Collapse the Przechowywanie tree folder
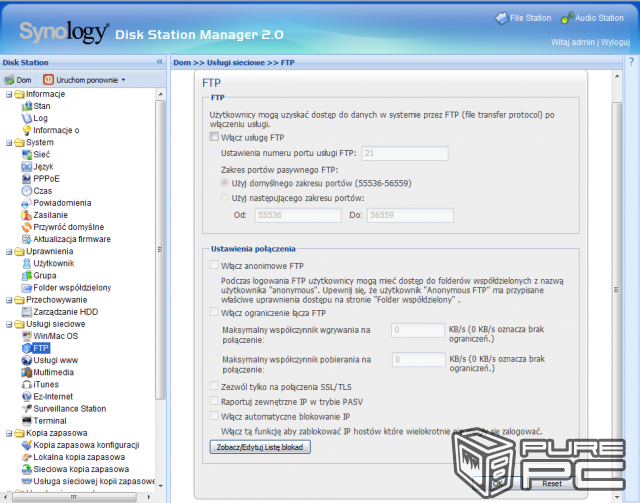The height and width of the screenshot is (503, 640). [9, 300]
